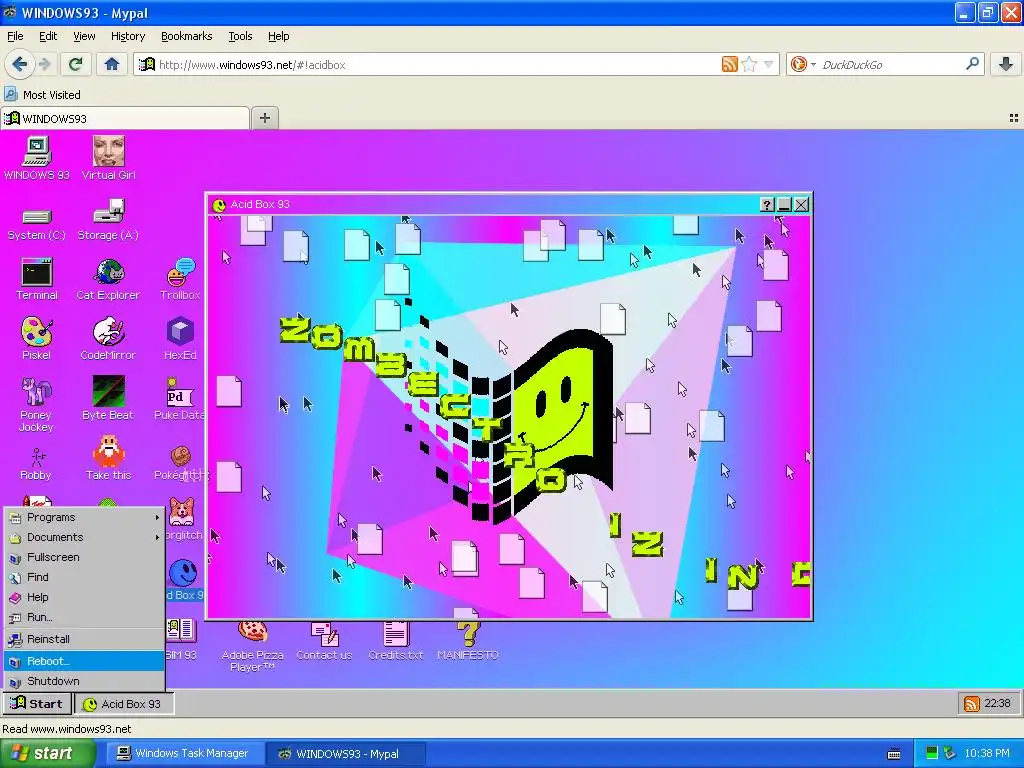Open the Credits.txt file icon
The width and height of the screenshot is (1024, 768).
(x=396, y=641)
